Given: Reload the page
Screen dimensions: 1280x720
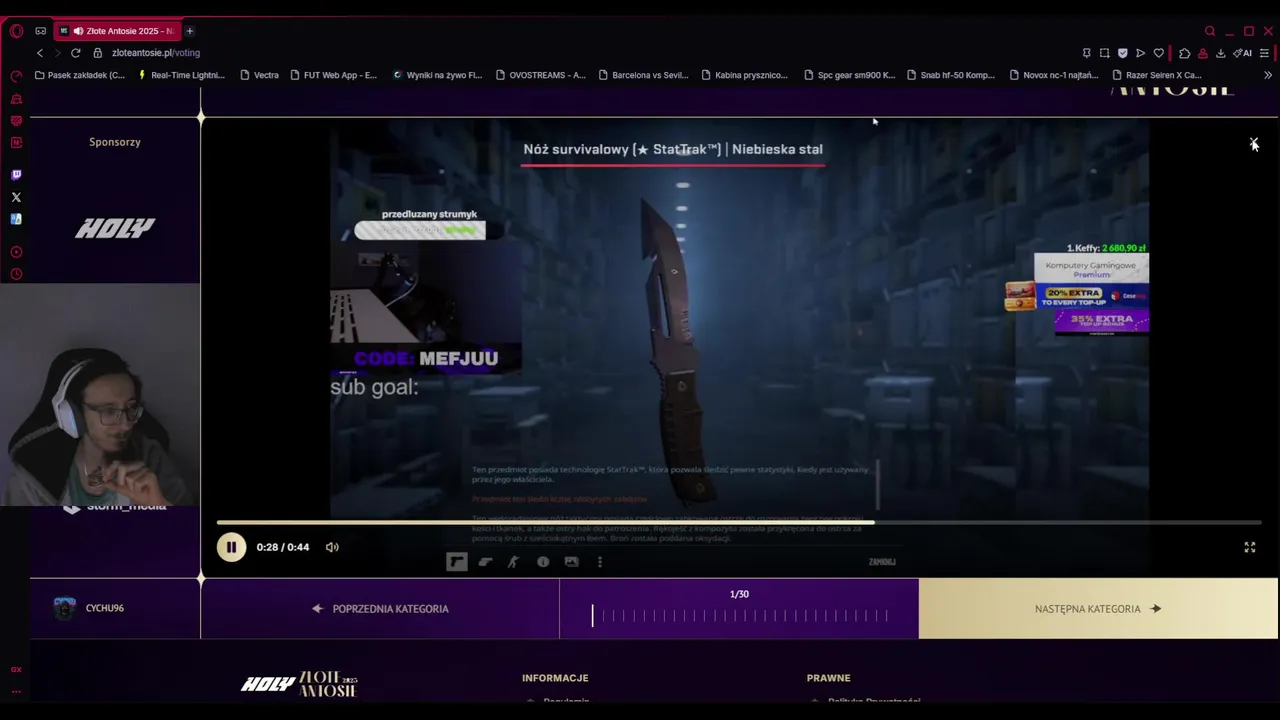Looking at the screenshot, I should tap(75, 53).
